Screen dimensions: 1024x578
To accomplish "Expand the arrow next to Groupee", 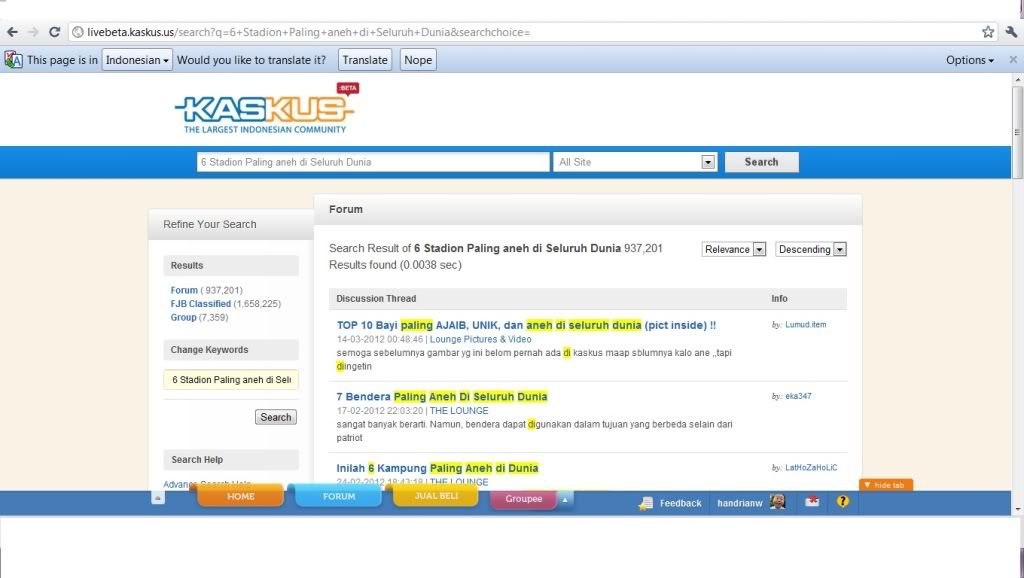I will pyautogui.click(x=565, y=500).
